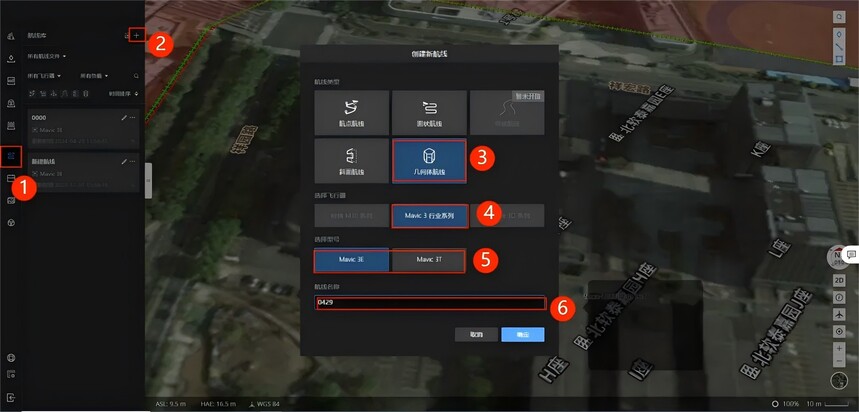Click the disabled 带状航线 route tile
The image size is (859, 412).
[507, 113]
